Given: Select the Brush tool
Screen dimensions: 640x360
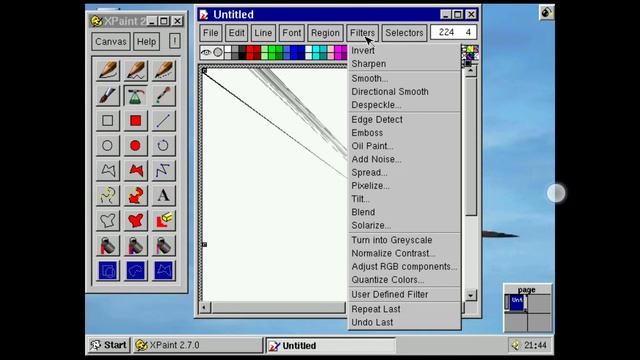Looking at the screenshot, I should click(x=108, y=96).
